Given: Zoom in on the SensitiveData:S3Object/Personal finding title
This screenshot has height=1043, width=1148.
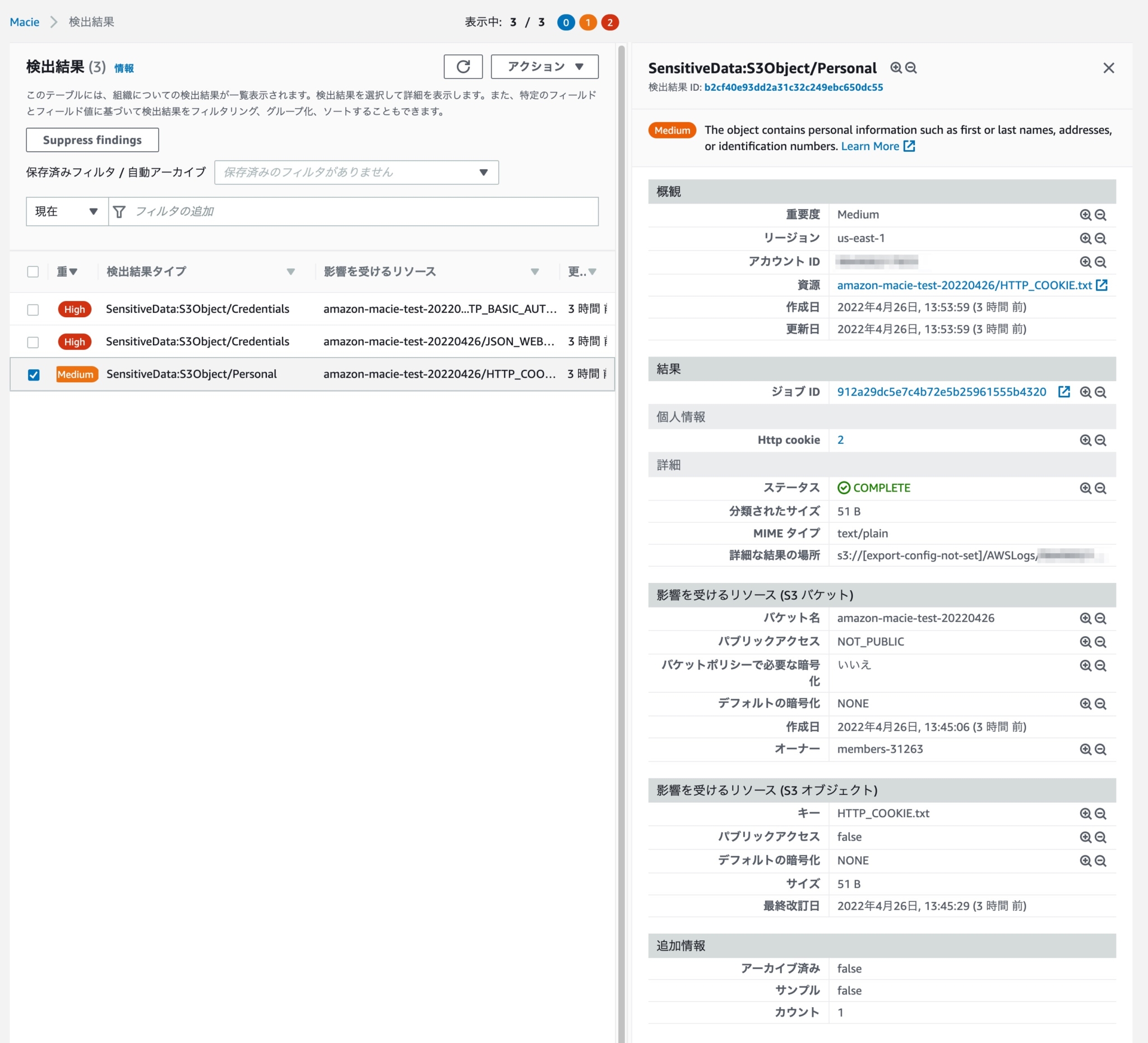Looking at the screenshot, I should pyautogui.click(x=896, y=67).
